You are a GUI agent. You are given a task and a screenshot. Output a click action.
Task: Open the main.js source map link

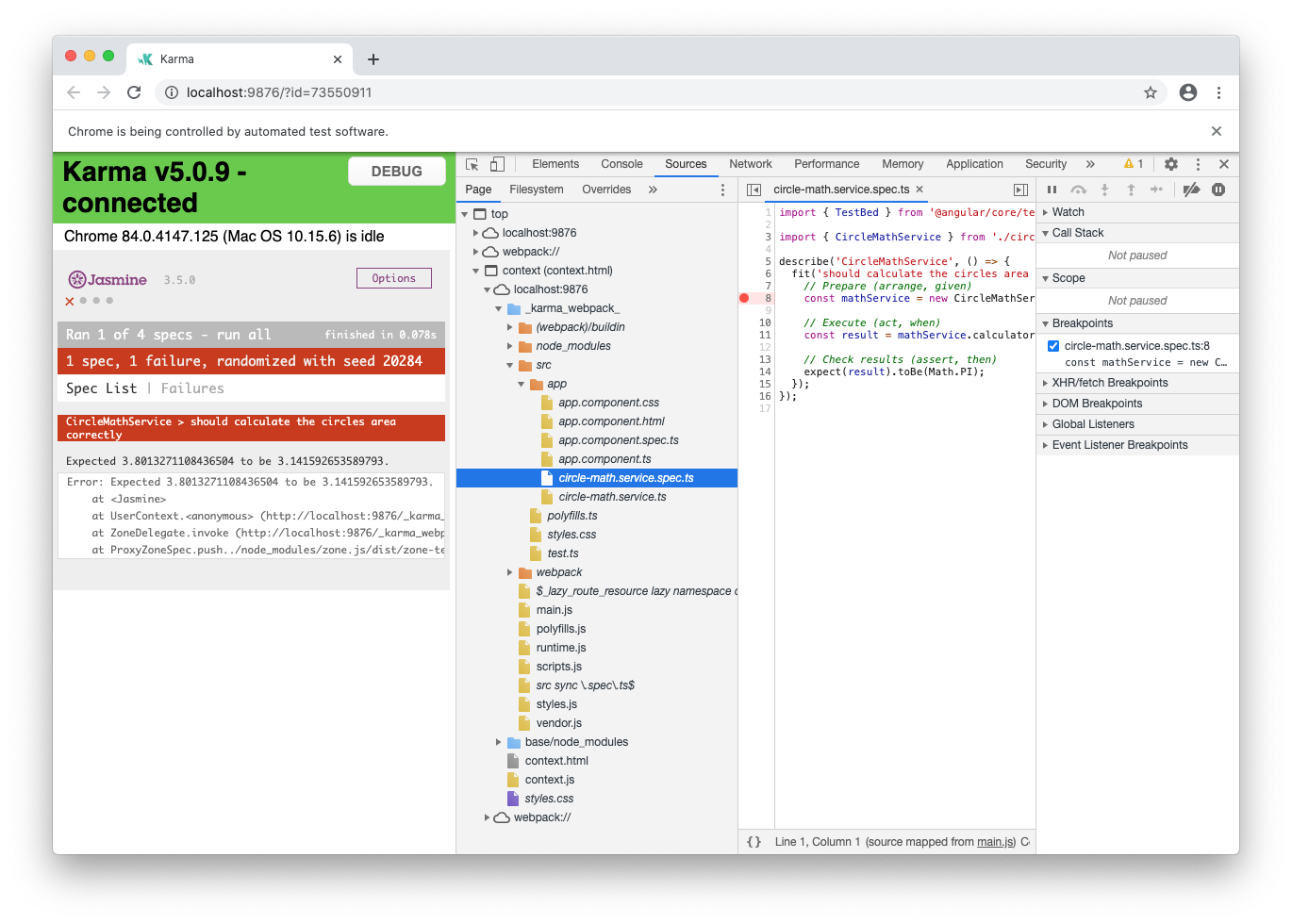pos(996,842)
